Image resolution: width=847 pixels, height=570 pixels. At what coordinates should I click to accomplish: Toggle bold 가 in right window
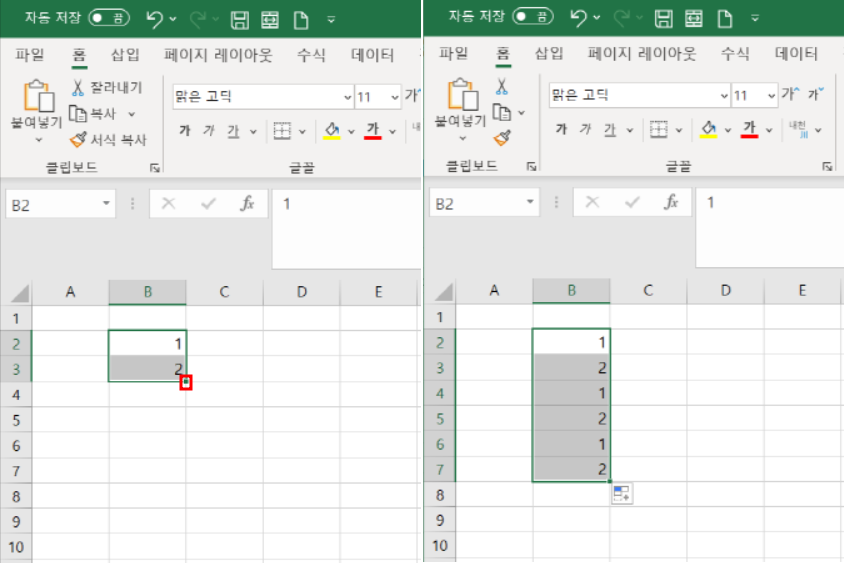(561, 129)
